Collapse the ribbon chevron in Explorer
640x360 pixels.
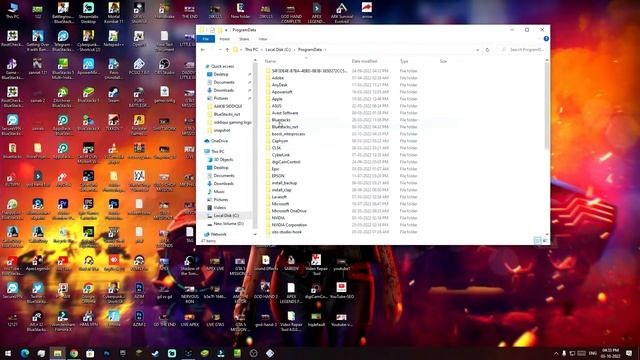[539, 39]
